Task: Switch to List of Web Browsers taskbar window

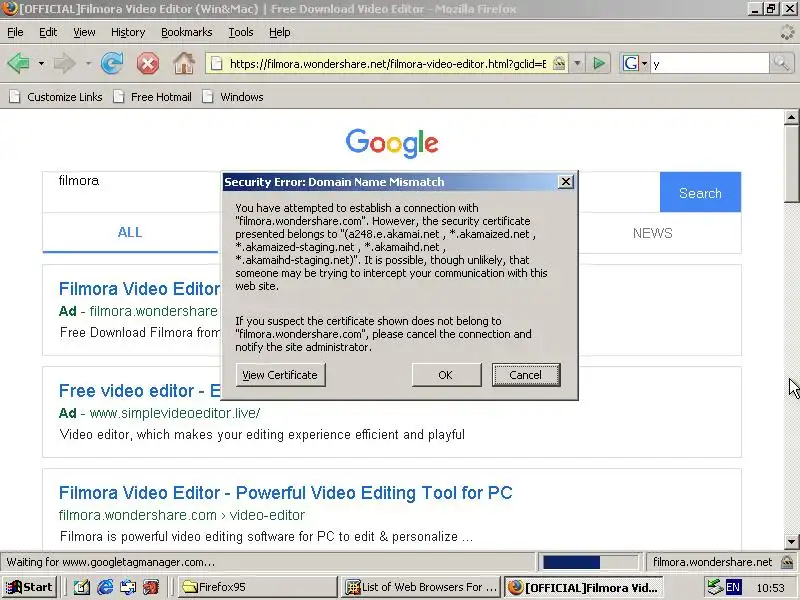Action: coord(421,587)
